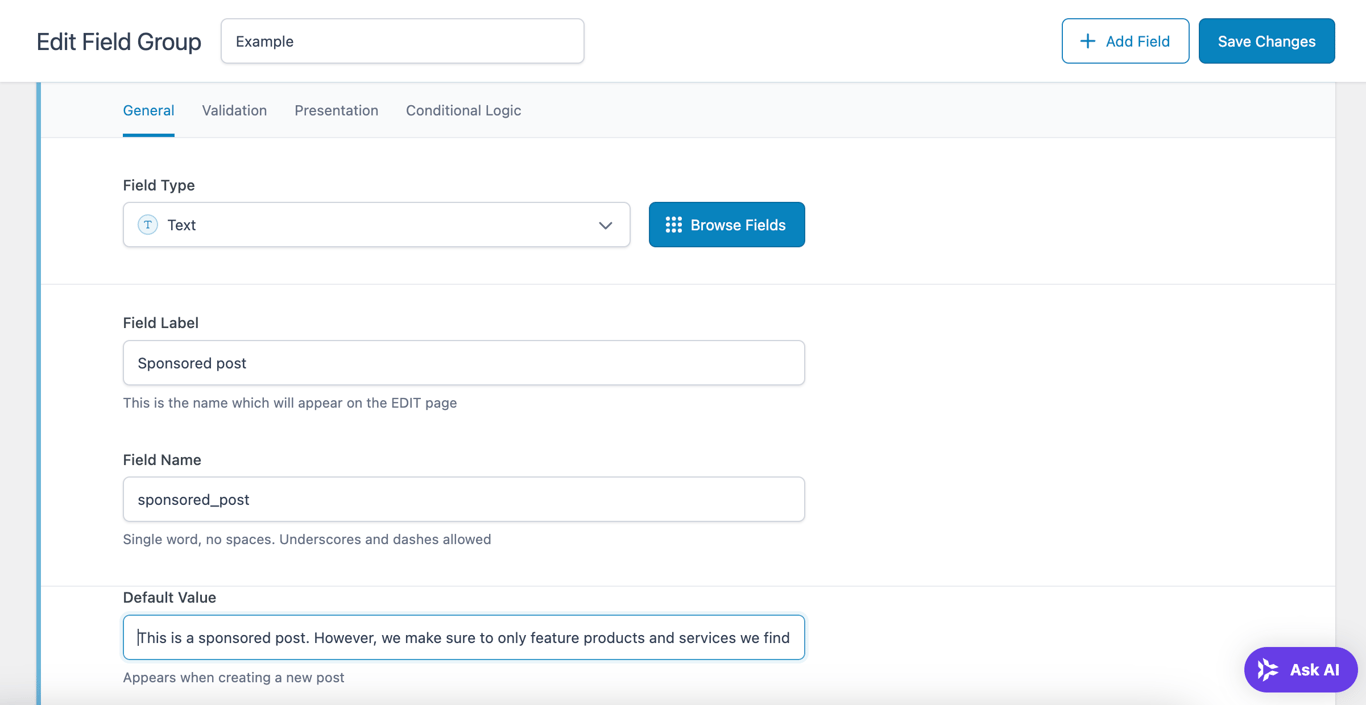
Task: Click the Ask AI button
Action: pos(1300,670)
